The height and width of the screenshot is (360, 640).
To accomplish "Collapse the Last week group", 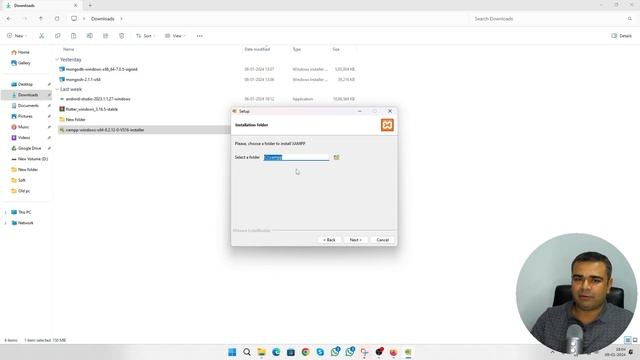I will [57, 89].
